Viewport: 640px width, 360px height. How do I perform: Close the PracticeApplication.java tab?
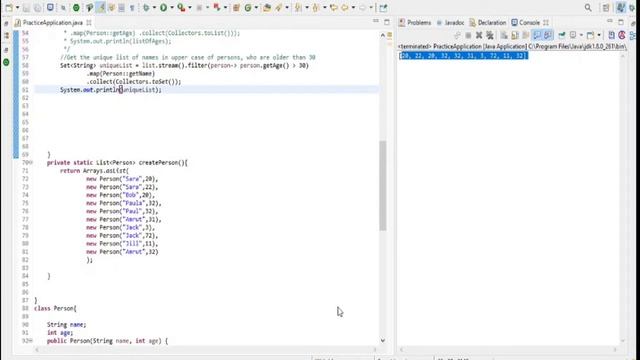[89, 23]
